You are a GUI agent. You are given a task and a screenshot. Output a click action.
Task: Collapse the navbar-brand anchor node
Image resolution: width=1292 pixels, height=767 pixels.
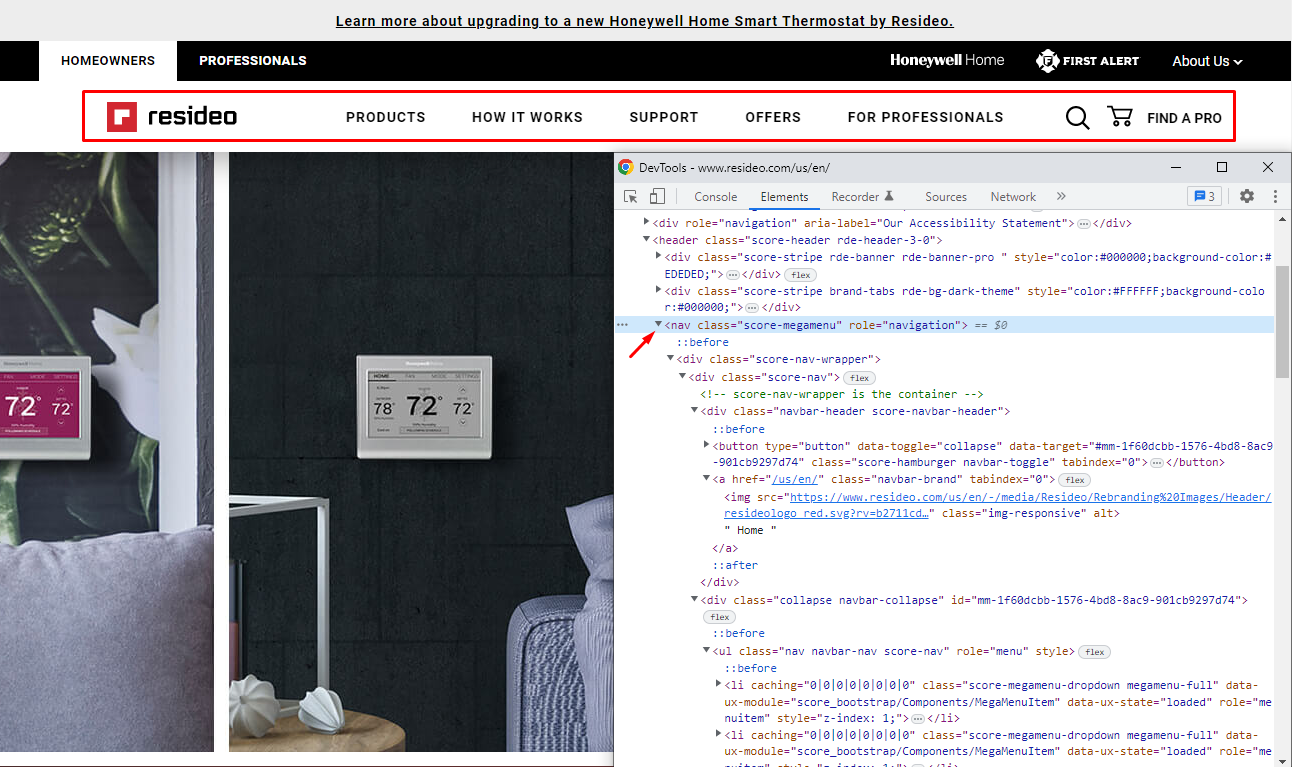pyautogui.click(x=706, y=479)
